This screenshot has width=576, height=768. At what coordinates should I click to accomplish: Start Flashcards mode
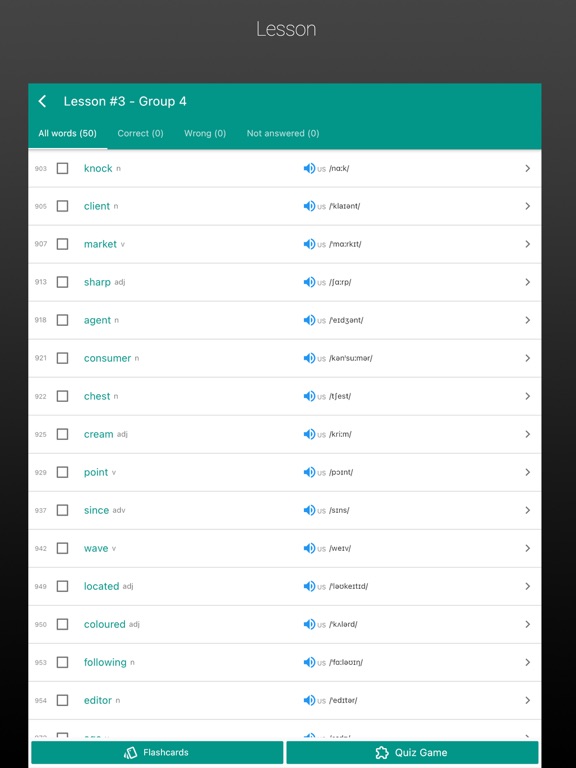point(157,752)
